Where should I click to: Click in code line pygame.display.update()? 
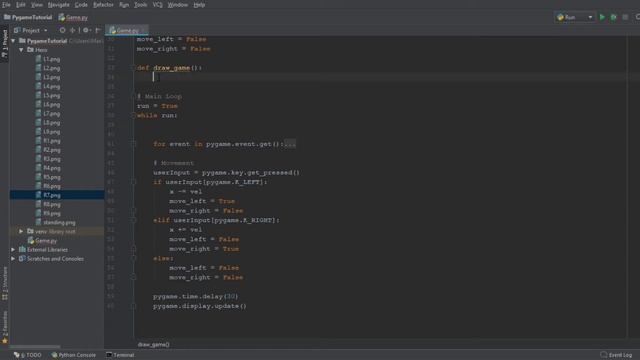coord(200,306)
